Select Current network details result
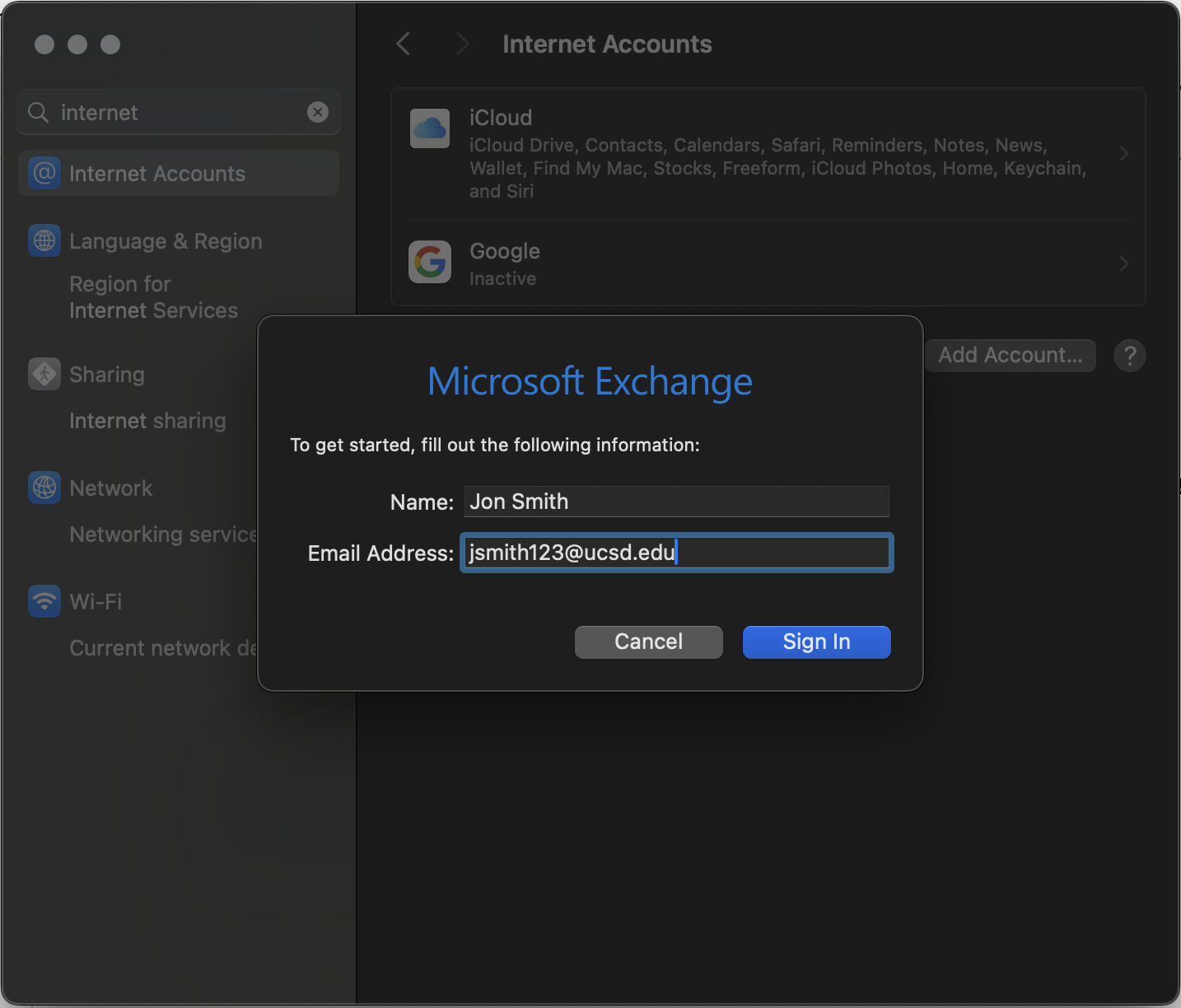 click(163, 648)
